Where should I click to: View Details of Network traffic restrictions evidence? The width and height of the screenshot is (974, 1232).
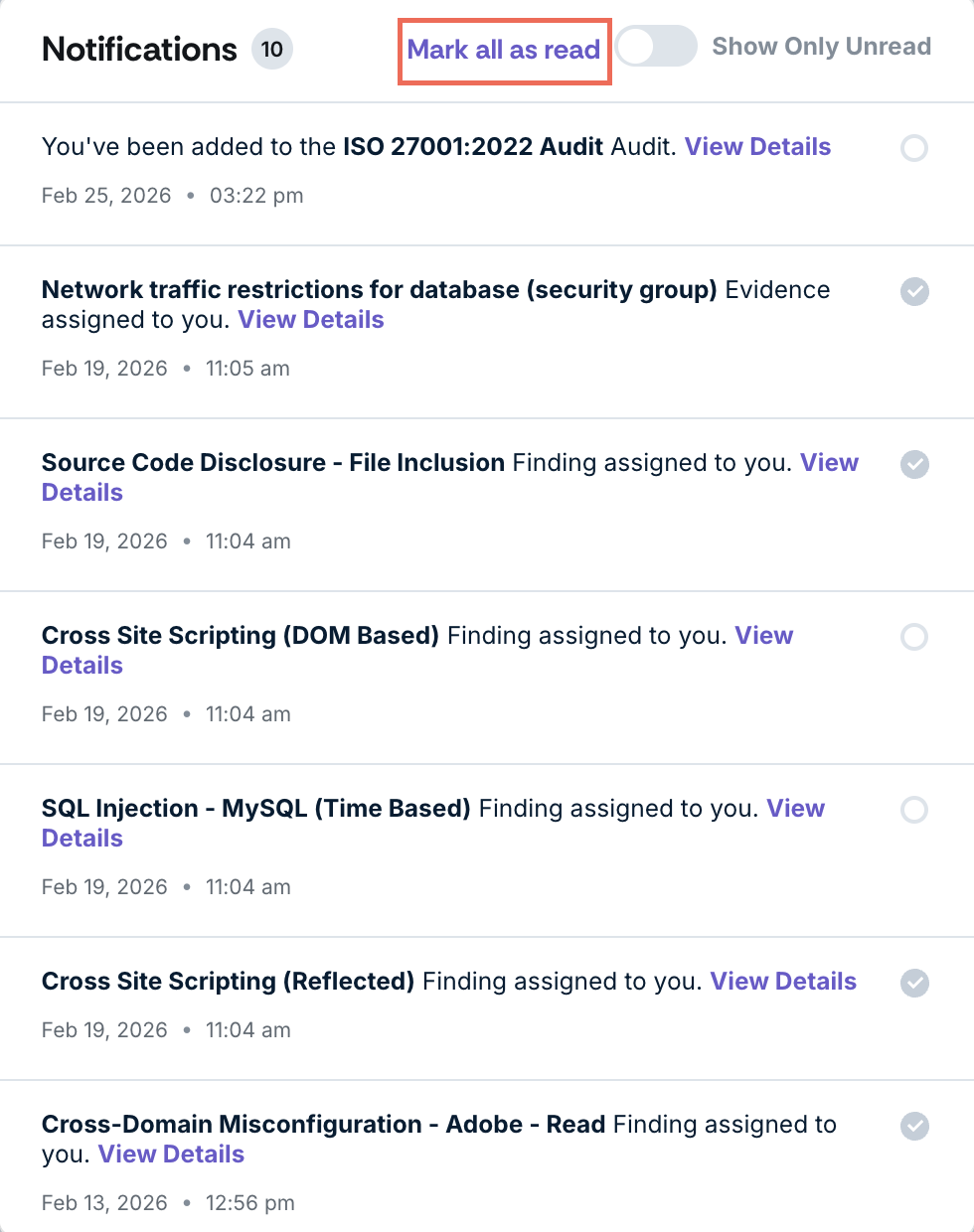pyautogui.click(x=311, y=320)
